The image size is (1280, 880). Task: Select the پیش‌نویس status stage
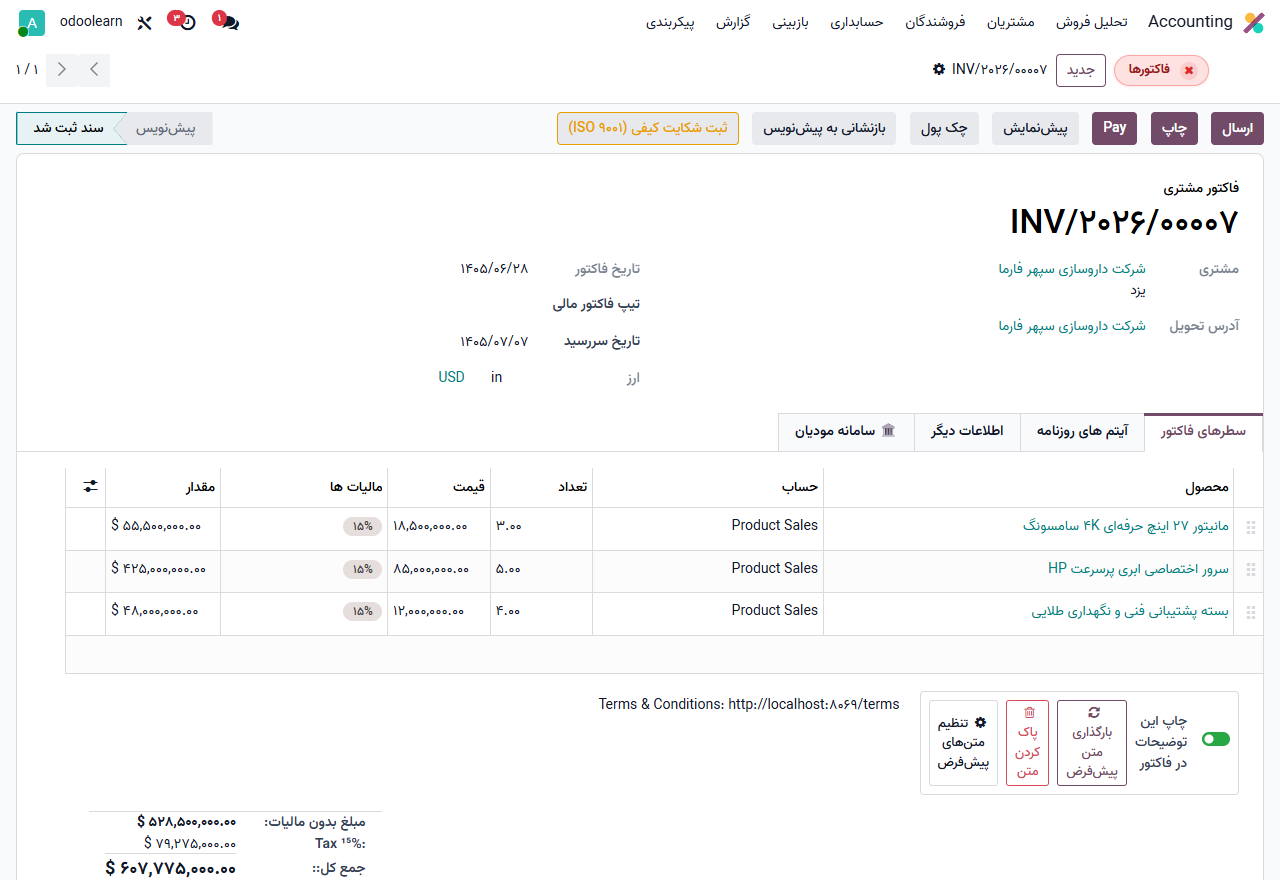click(x=166, y=129)
